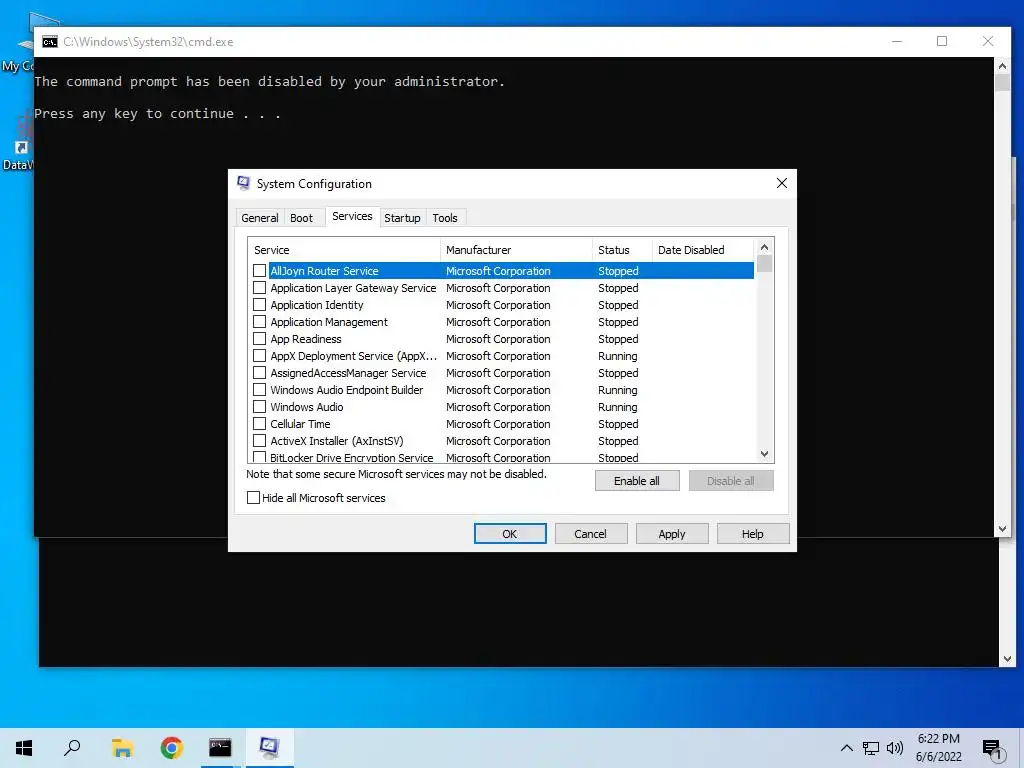Click the Apply button
The height and width of the screenshot is (768, 1024).
[671, 534]
